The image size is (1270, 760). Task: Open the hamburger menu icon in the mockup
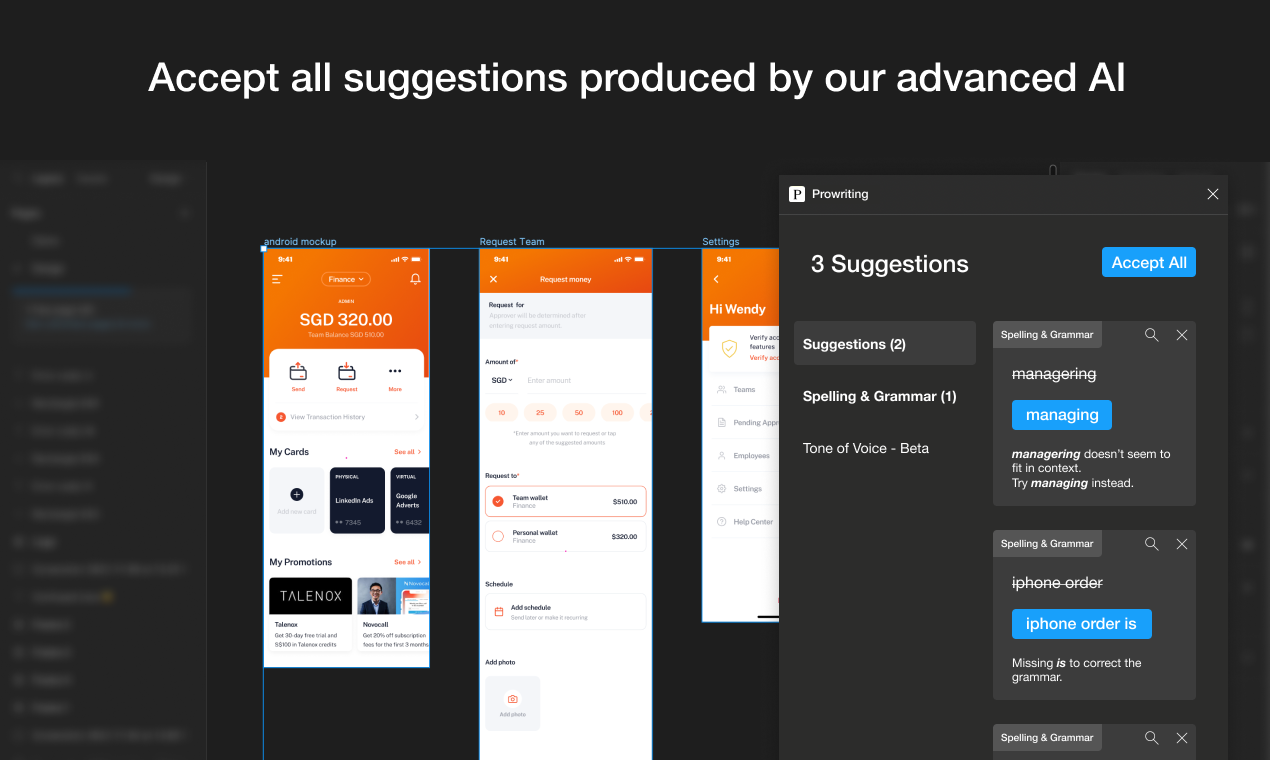pyautogui.click(x=277, y=279)
